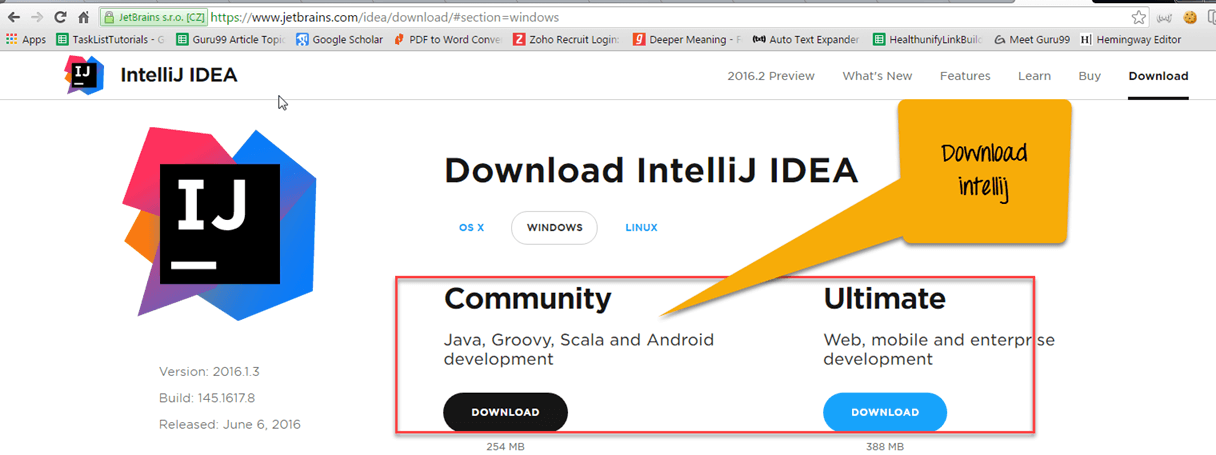1216x455 pixels.
Task: Select the OS X platform tab
Action: [472, 228]
